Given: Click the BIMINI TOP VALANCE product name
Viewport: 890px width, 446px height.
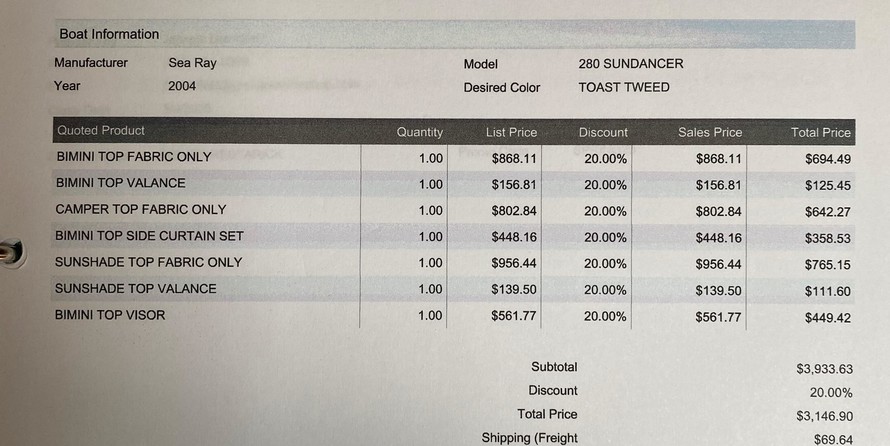Looking at the screenshot, I should (x=120, y=183).
